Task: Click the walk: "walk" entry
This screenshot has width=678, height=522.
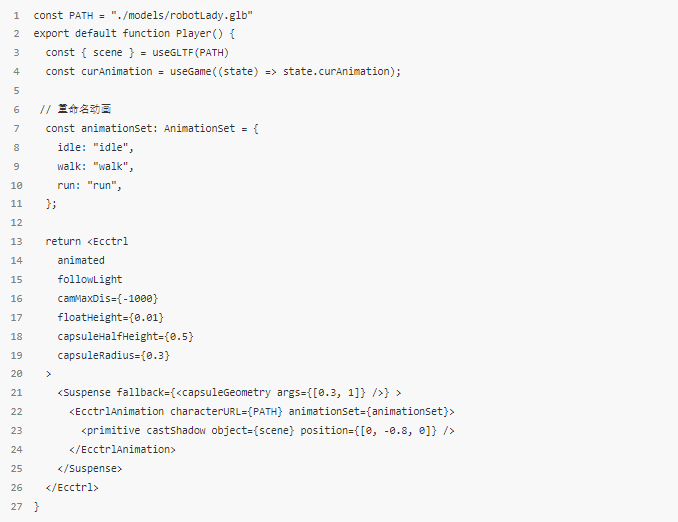Action: pyautogui.click(x=96, y=167)
